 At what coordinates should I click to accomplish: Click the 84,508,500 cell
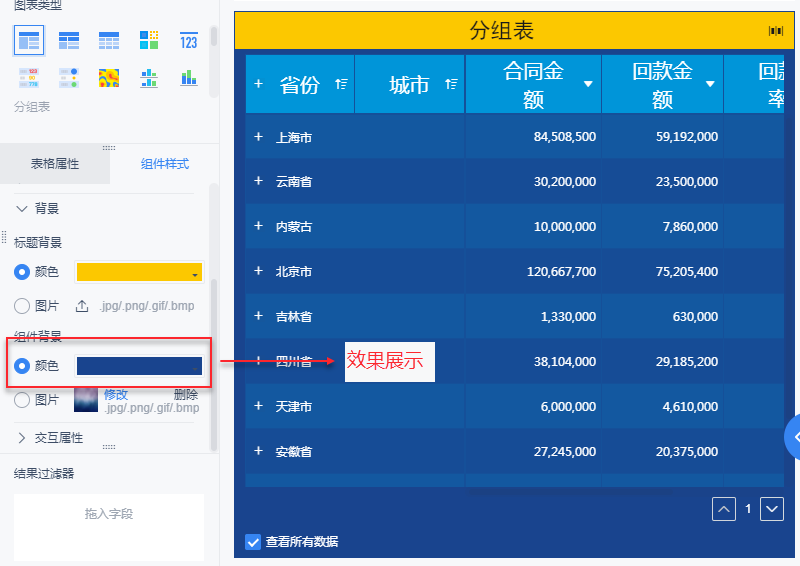[565, 137]
